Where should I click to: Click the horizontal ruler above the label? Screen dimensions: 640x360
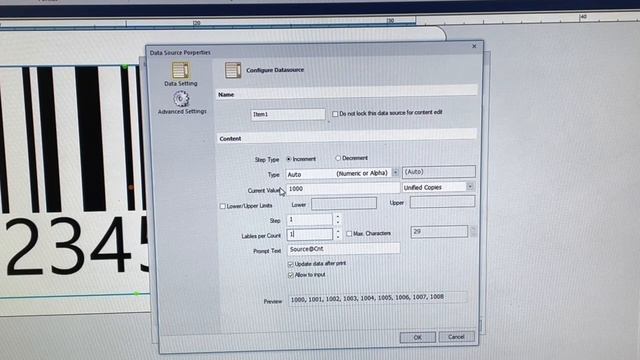pyautogui.click(x=320, y=22)
